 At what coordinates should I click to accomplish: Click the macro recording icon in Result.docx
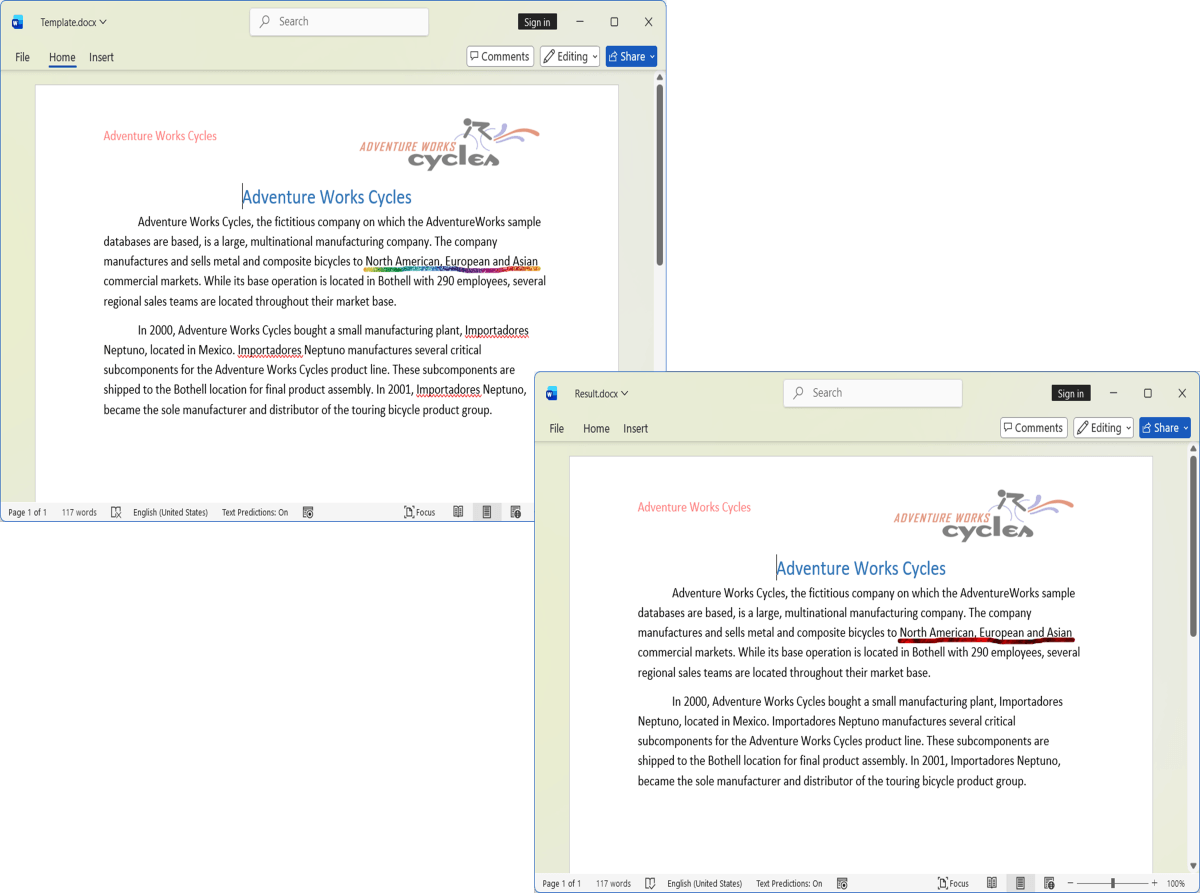[x=842, y=883]
